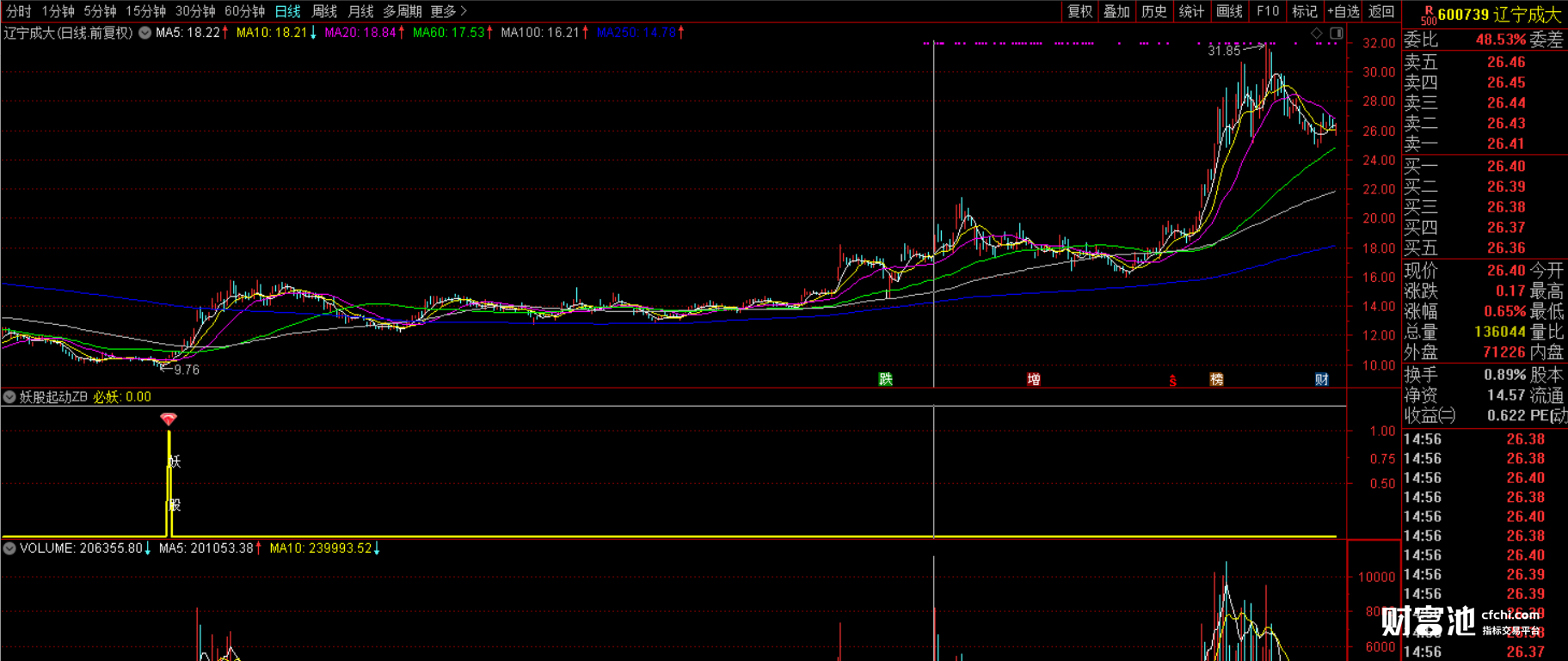
Task: Click the blue 财 event marker
Action: click(1322, 379)
